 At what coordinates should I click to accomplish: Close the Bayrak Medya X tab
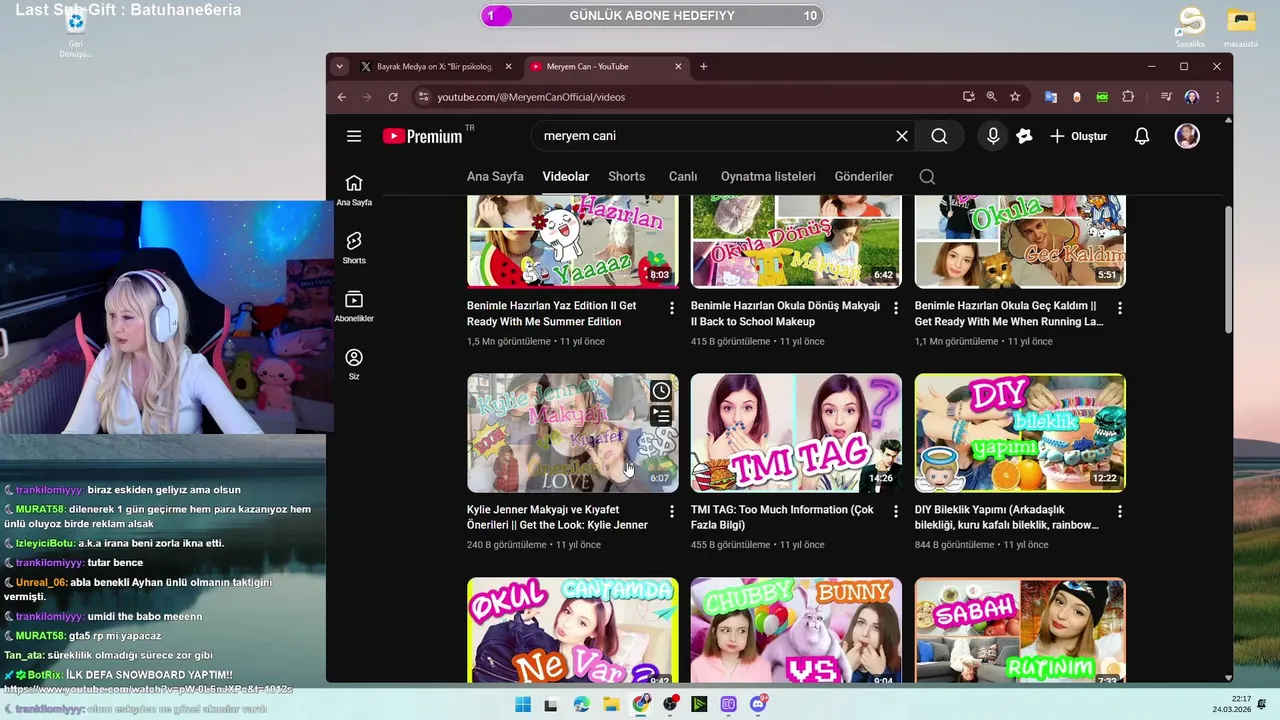coord(508,67)
